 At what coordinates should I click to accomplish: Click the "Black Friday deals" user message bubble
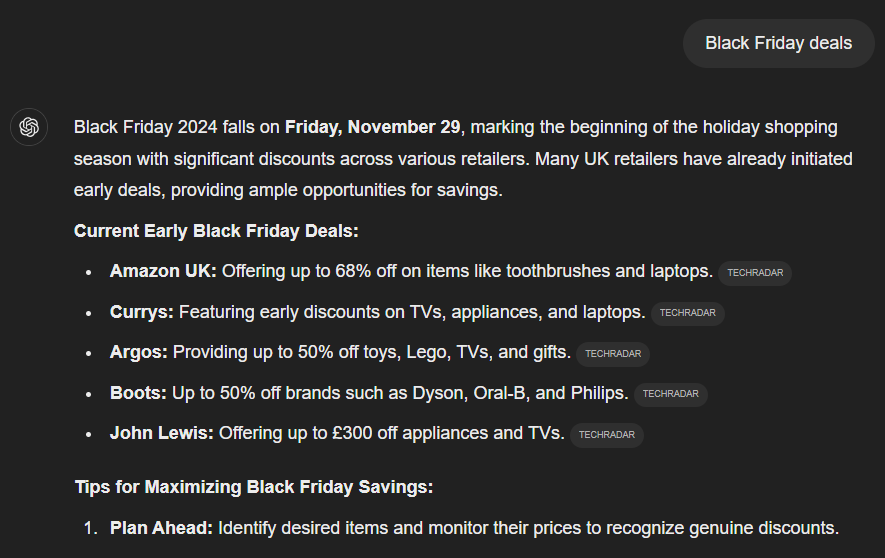778,43
